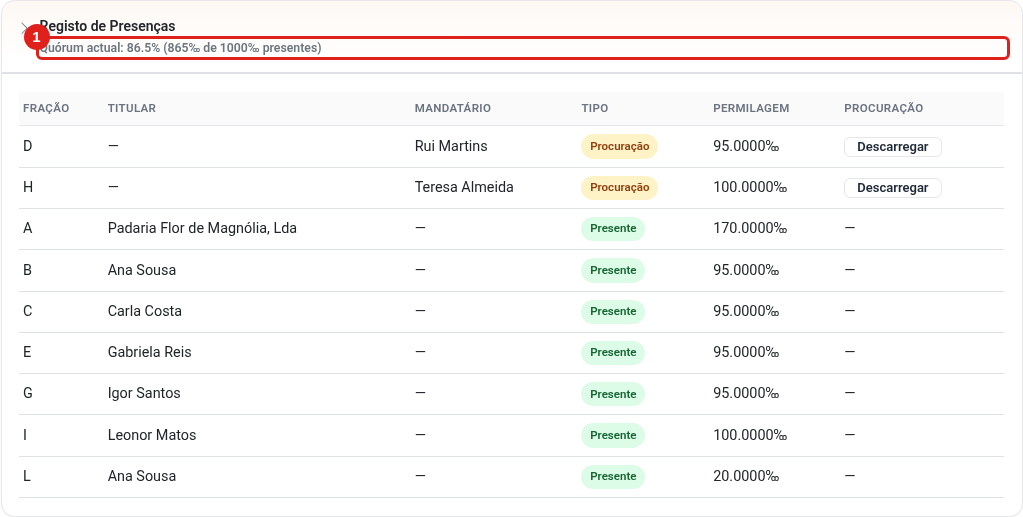Download the procuração for Teresa Almeida

(893, 188)
